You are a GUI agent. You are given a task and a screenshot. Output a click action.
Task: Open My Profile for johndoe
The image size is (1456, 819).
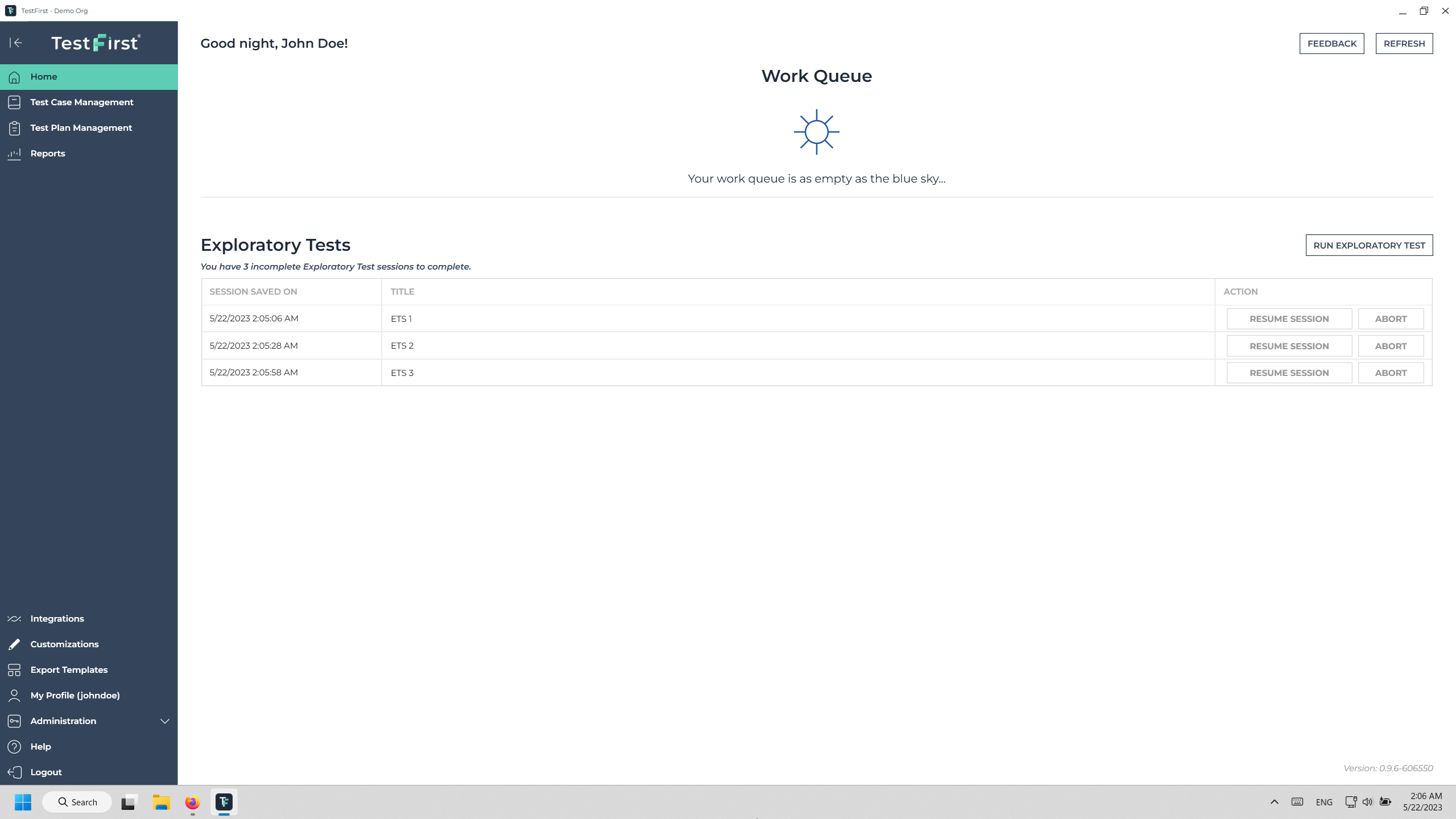click(75, 695)
